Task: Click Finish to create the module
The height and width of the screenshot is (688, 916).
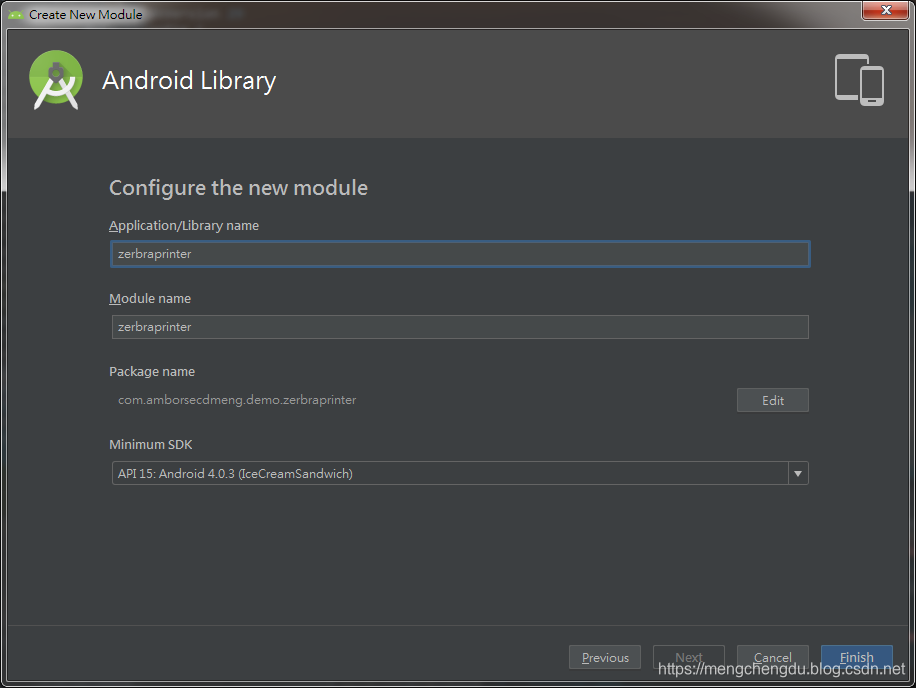Action: 856,657
